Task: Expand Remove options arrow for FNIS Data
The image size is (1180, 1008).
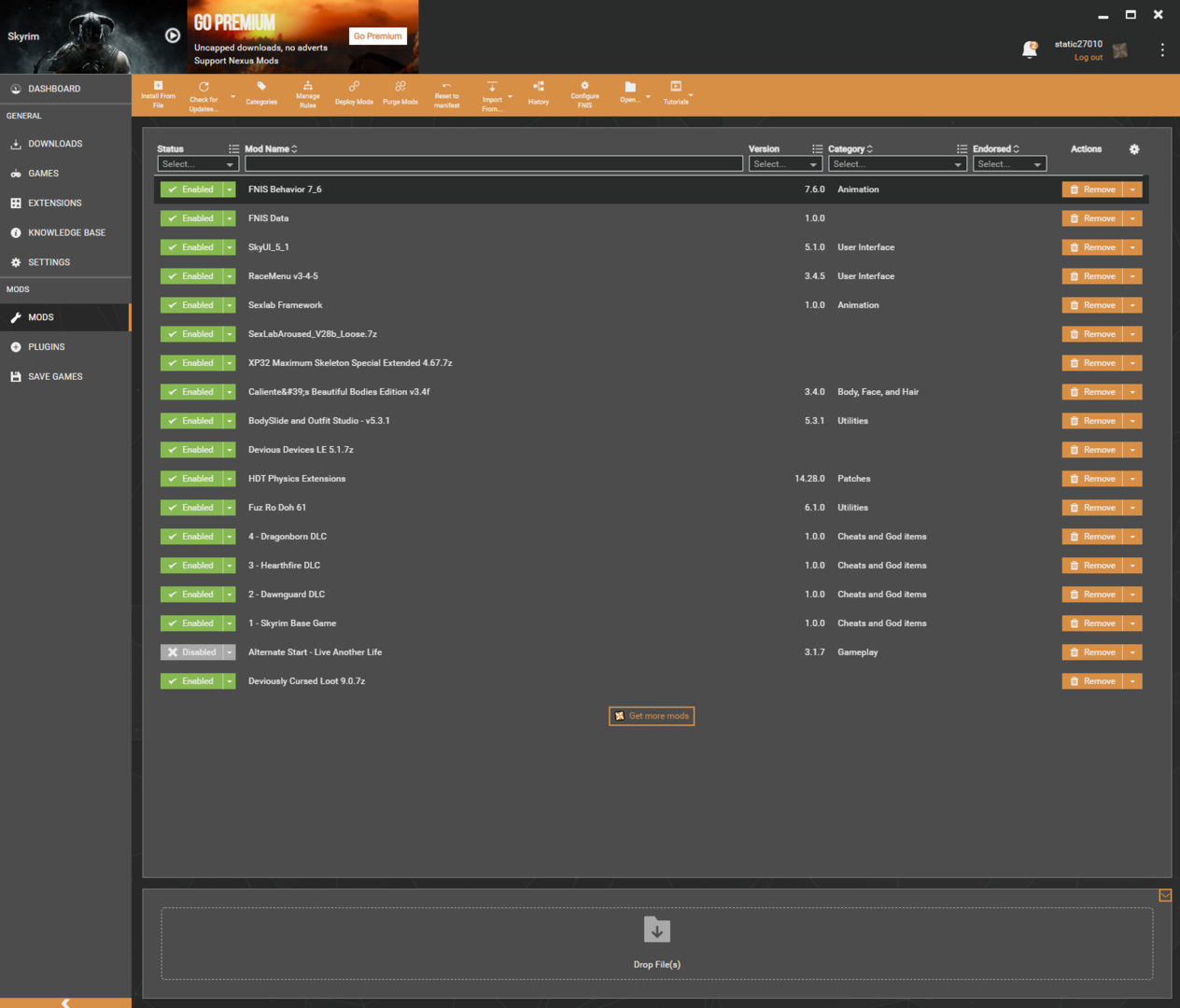Action: (1132, 218)
